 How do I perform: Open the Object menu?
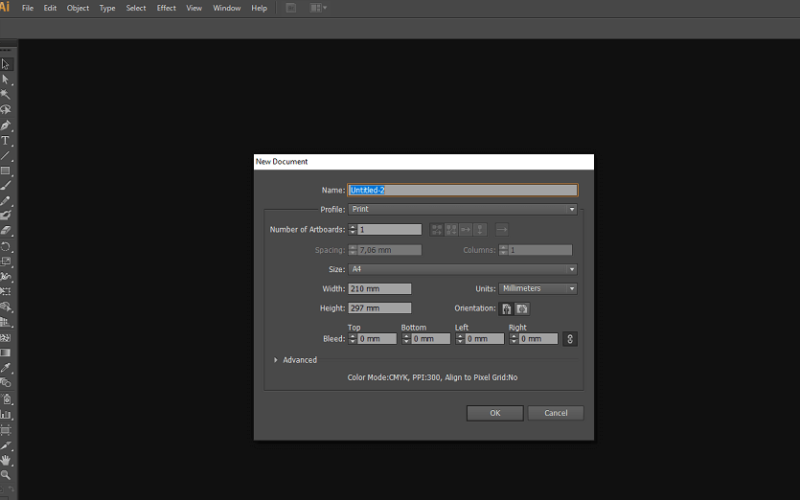pyautogui.click(x=78, y=8)
